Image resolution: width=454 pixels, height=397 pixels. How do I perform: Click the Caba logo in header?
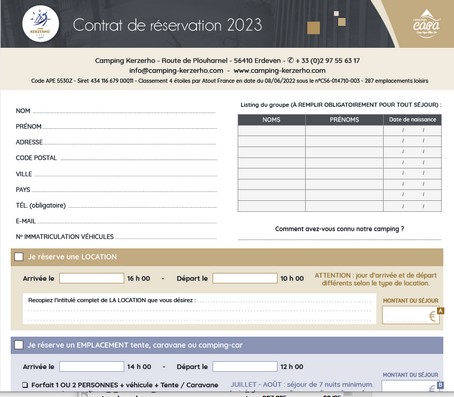pyautogui.click(x=426, y=24)
